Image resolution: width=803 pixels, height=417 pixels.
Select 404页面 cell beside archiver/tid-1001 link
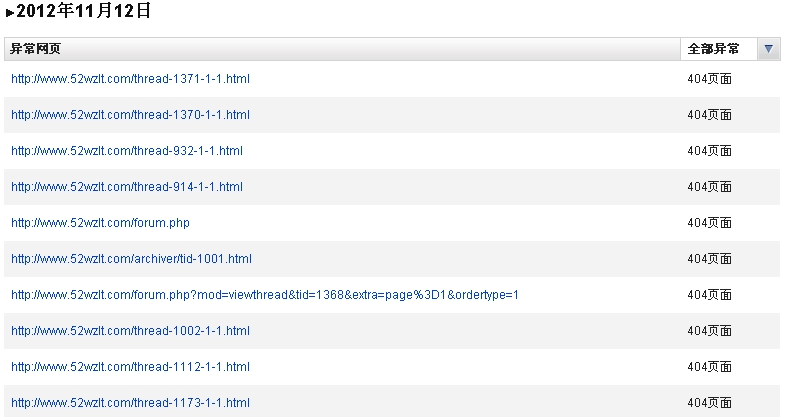point(709,259)
